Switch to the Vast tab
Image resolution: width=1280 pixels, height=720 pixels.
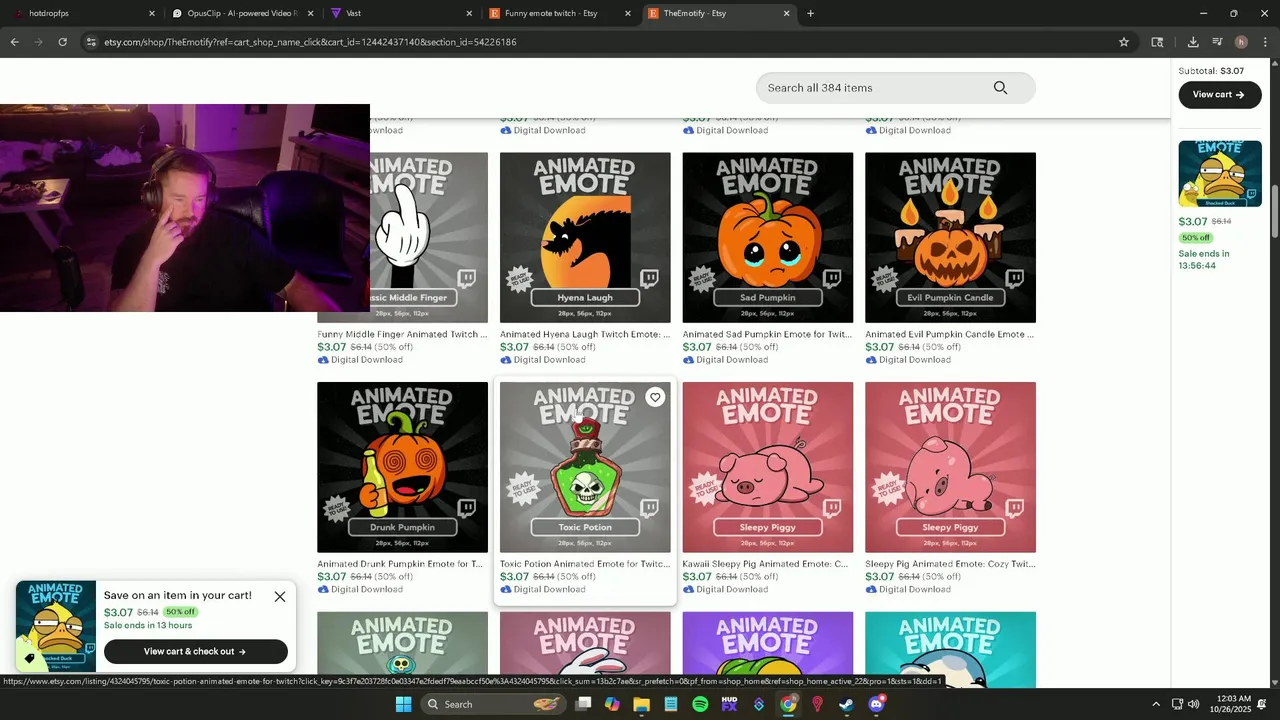(402, 14)
